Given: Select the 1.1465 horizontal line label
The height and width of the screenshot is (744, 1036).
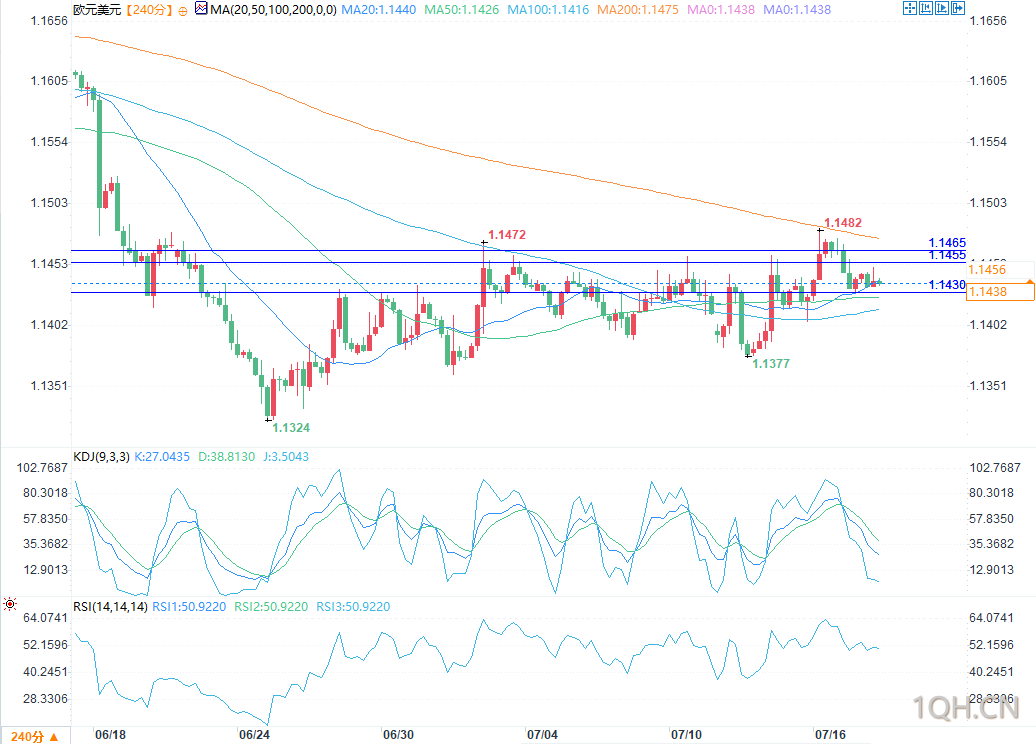Looking at the screenshot, I should point(947,242).
